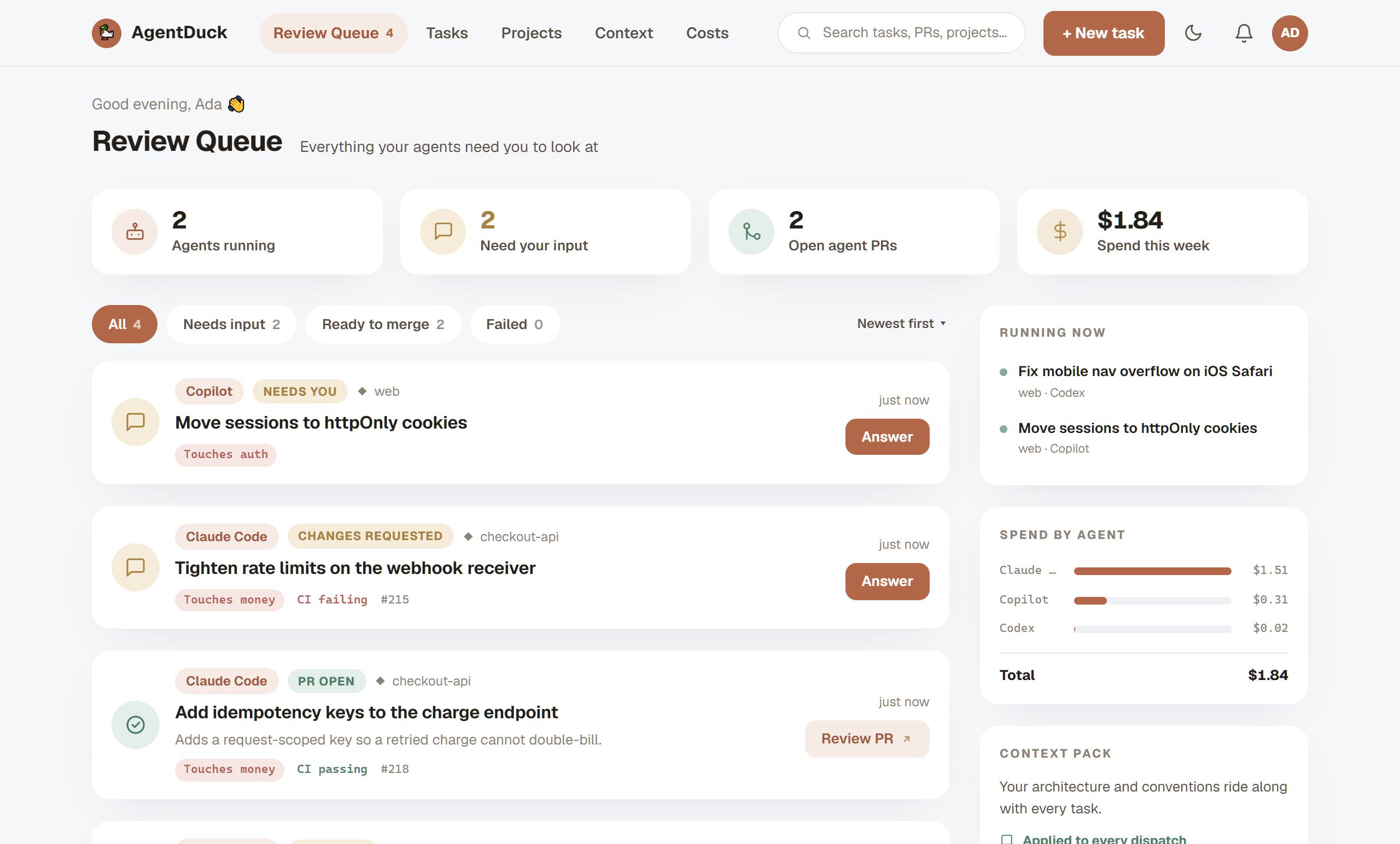Click the CHANGES REQUESTED status badge
Screen dimensions: 1400x844
(370, 536)
